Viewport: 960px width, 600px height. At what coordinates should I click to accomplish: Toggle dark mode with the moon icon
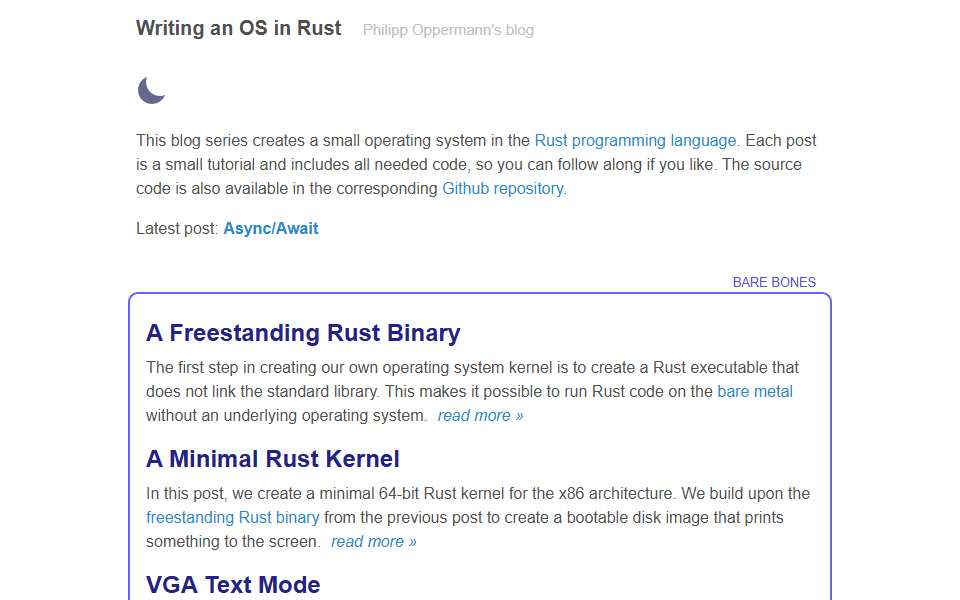[x=151, y=91]
